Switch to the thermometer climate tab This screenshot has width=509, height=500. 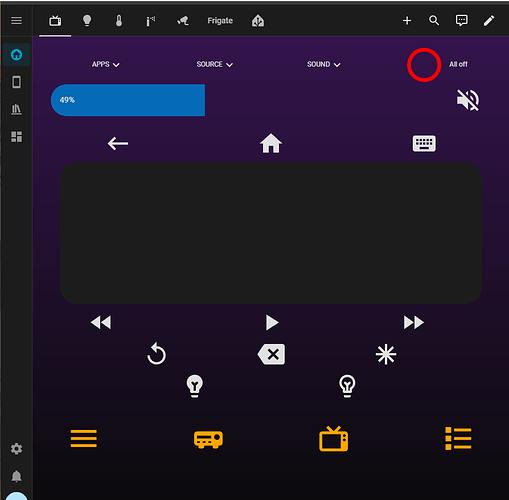[119, 21]
